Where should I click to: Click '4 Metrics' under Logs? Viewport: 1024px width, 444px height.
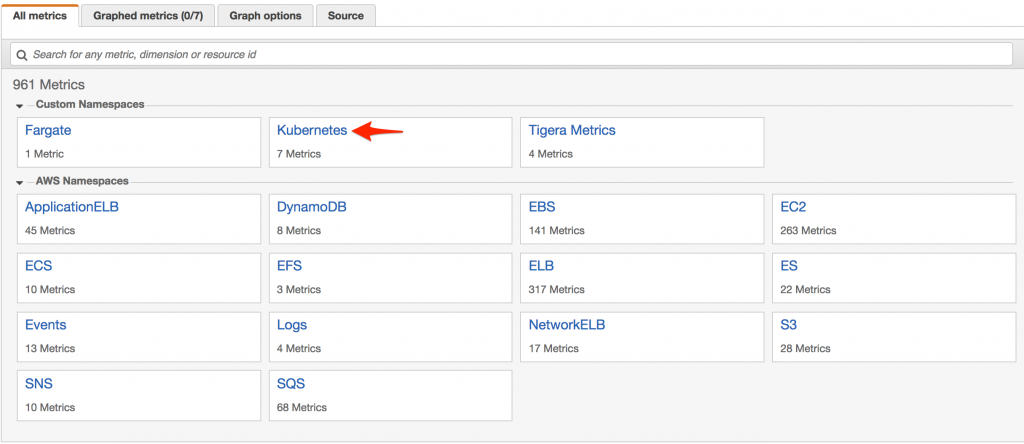(x=299, y=349)
